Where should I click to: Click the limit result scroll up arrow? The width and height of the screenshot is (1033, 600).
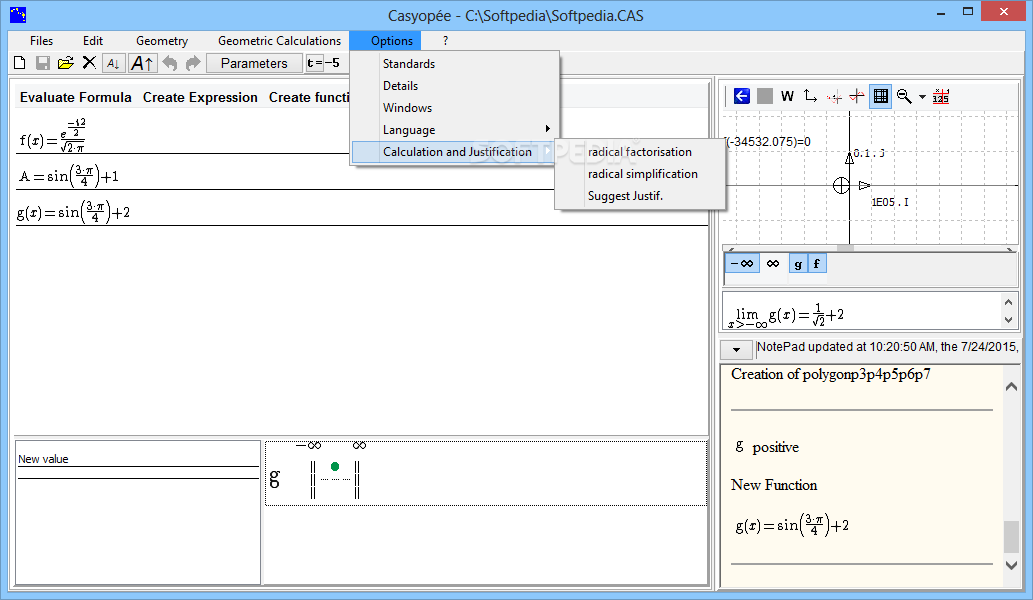pos(1008,302)
